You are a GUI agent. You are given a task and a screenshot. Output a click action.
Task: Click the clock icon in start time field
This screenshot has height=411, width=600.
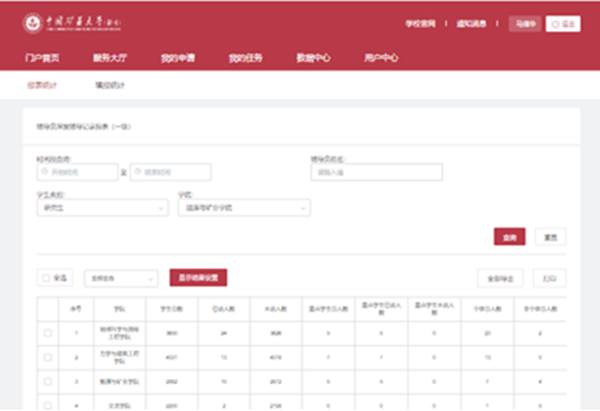[x=42, y=172]
